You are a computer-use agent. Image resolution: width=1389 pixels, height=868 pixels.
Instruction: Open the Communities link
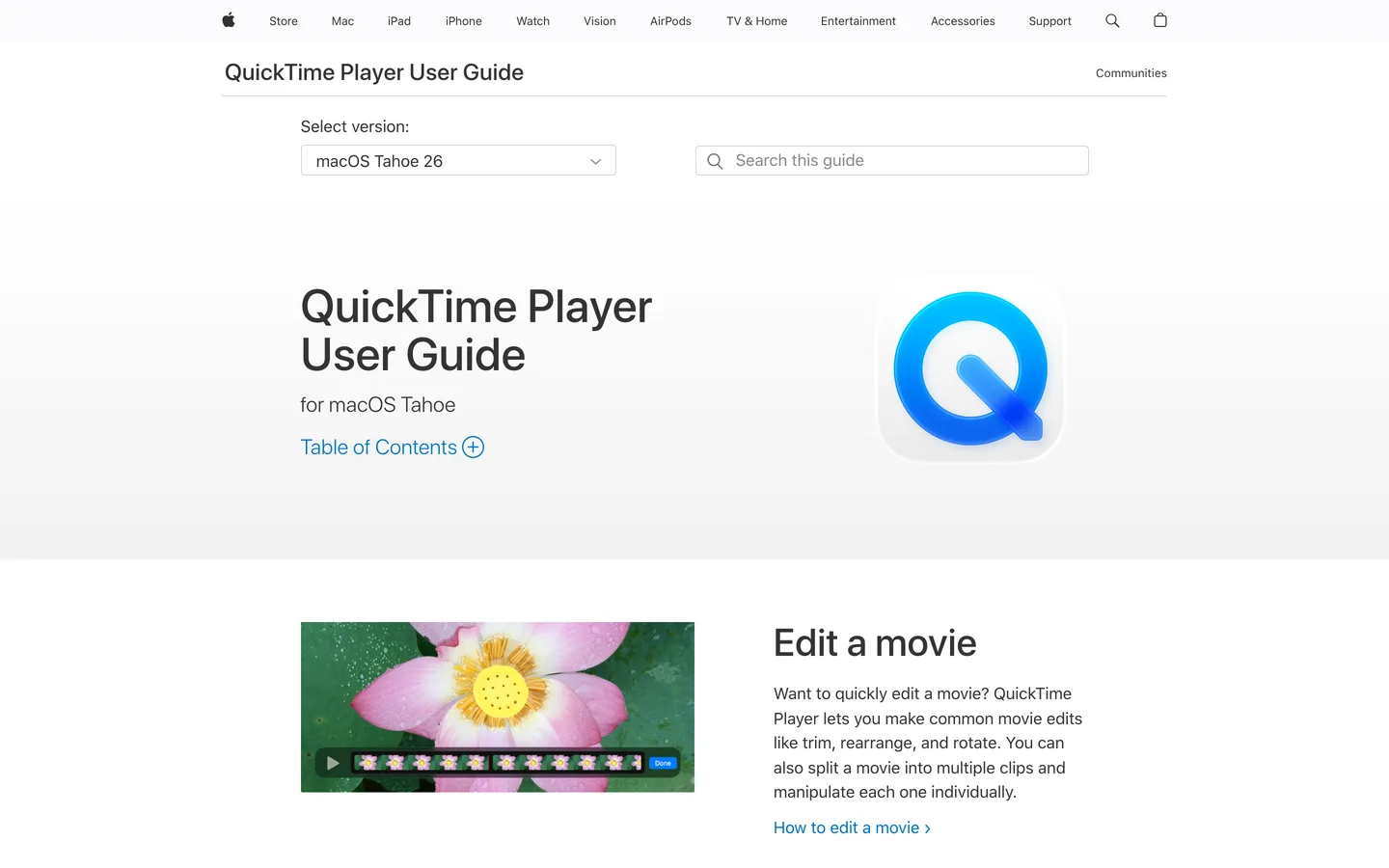tap(1130, 73)
